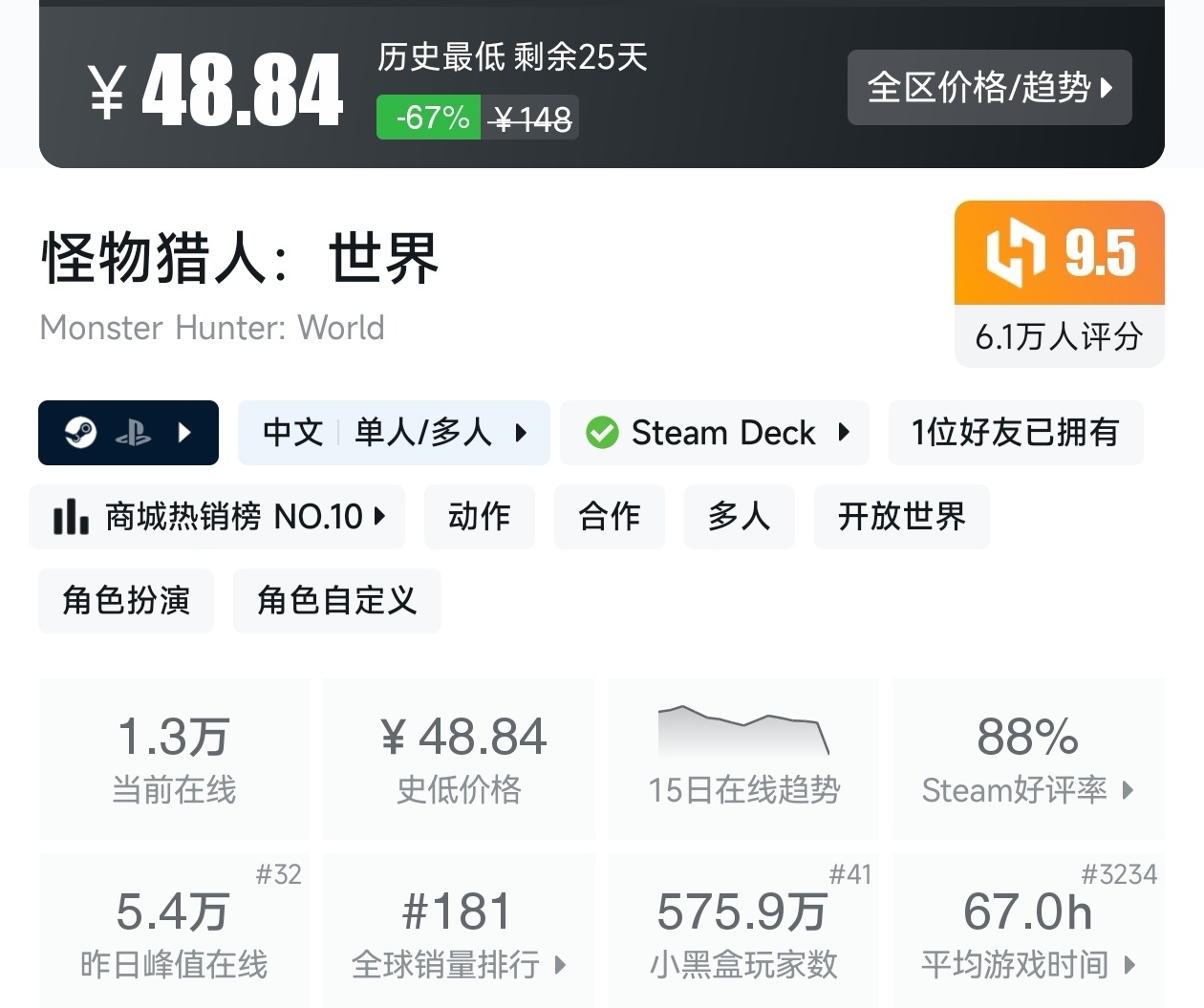Tap the 1.3万 当前在线 stat
This screenshot has height=1008, width=1204.
pyautogui.click(x=174, y=760)
